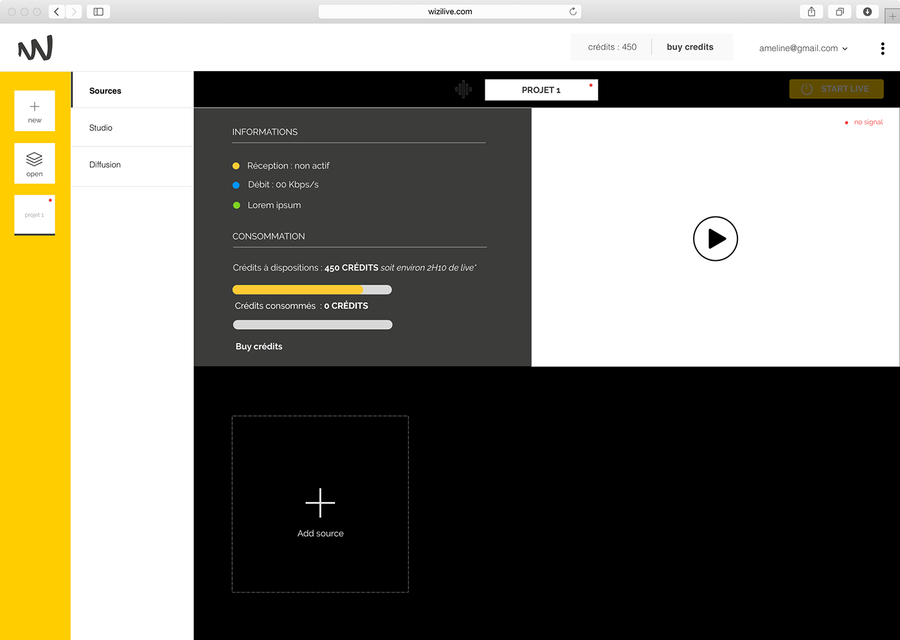Reload the page in address bar
This screenshot has height=640, width=900.
pyautogui.click(x=573, y=12)
